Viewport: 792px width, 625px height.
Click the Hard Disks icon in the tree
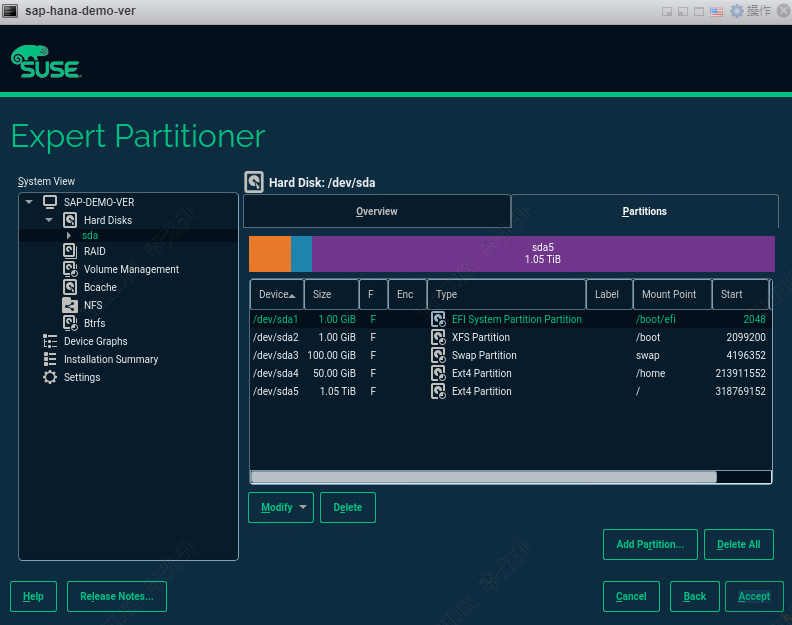(70, 220)
